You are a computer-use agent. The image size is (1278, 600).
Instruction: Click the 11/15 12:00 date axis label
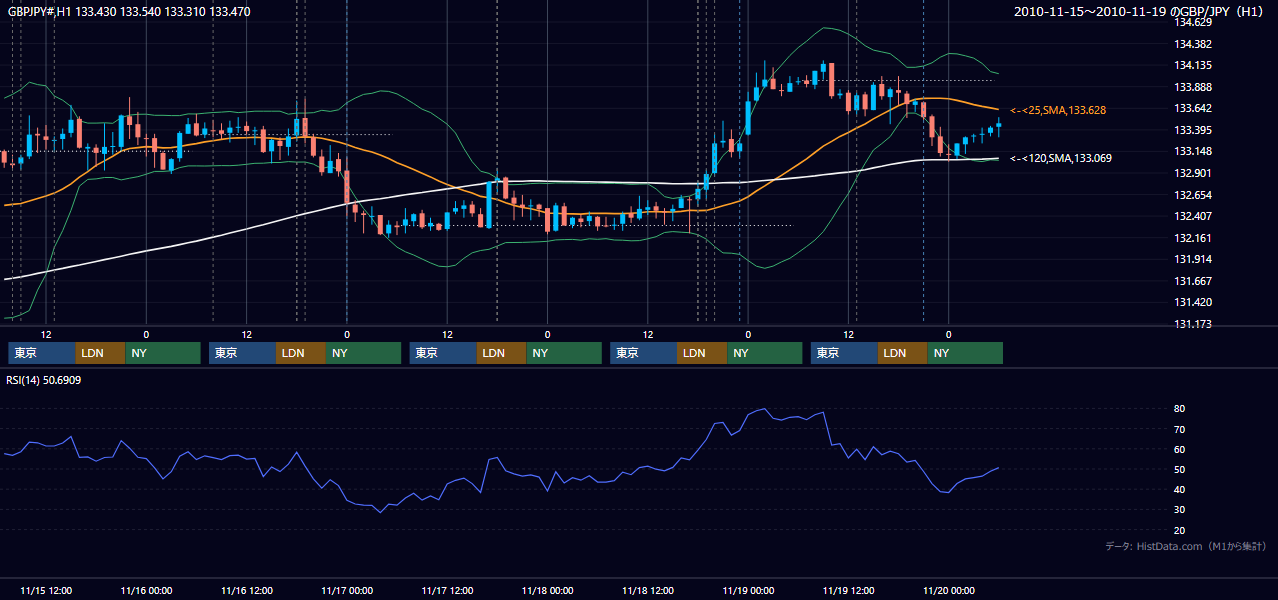[x=45, y=590]
